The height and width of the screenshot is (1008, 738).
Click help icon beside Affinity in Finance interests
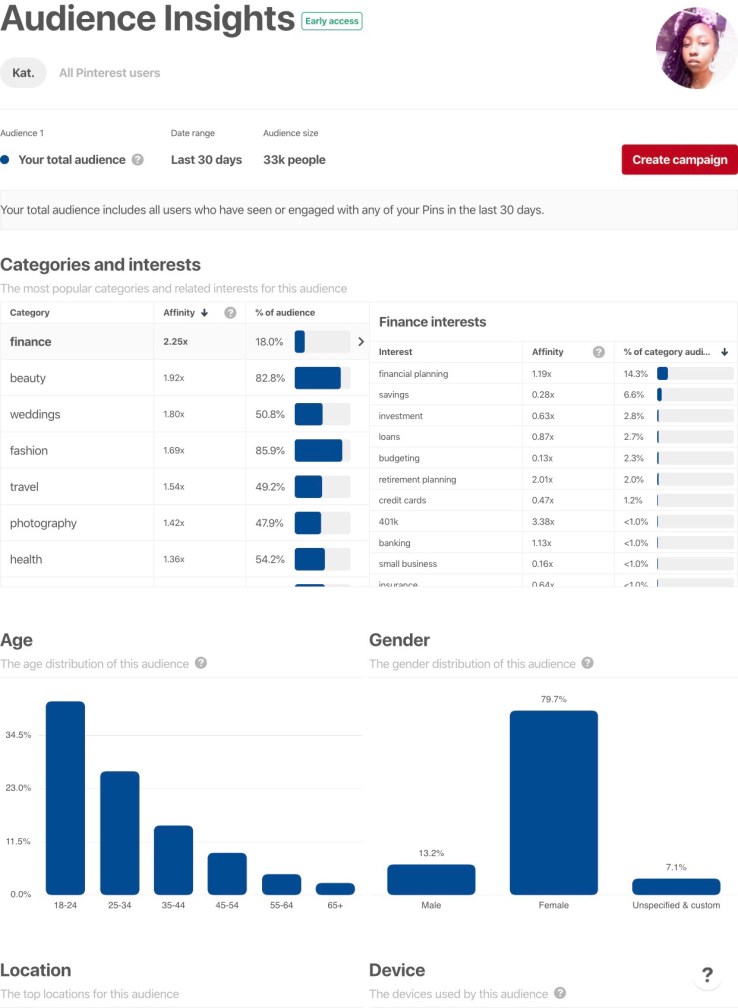pos(598,352)
